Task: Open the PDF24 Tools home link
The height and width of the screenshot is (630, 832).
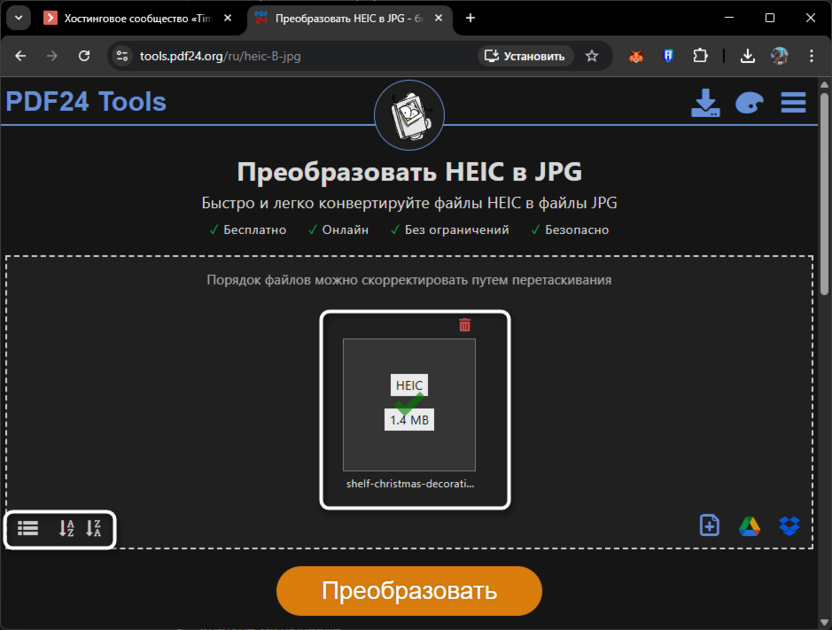Action: click(86, 102)
